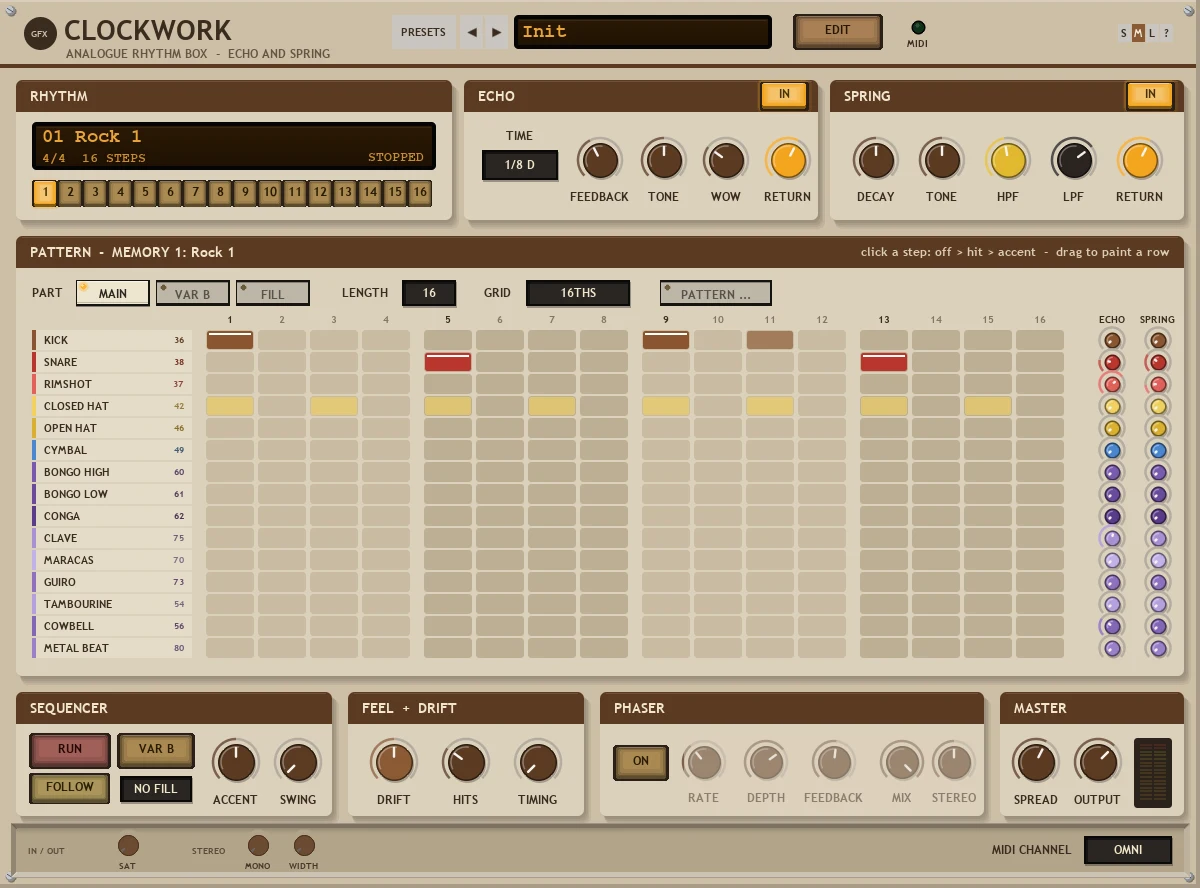Select the VAR B part tab

[x=193, y=293]
